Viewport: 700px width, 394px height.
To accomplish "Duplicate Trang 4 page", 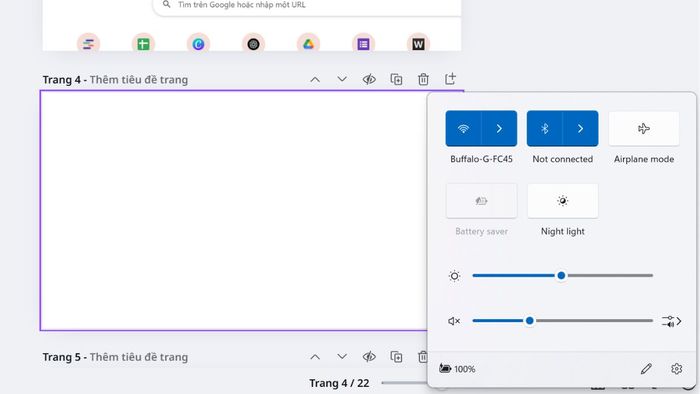I will point(396,79).
